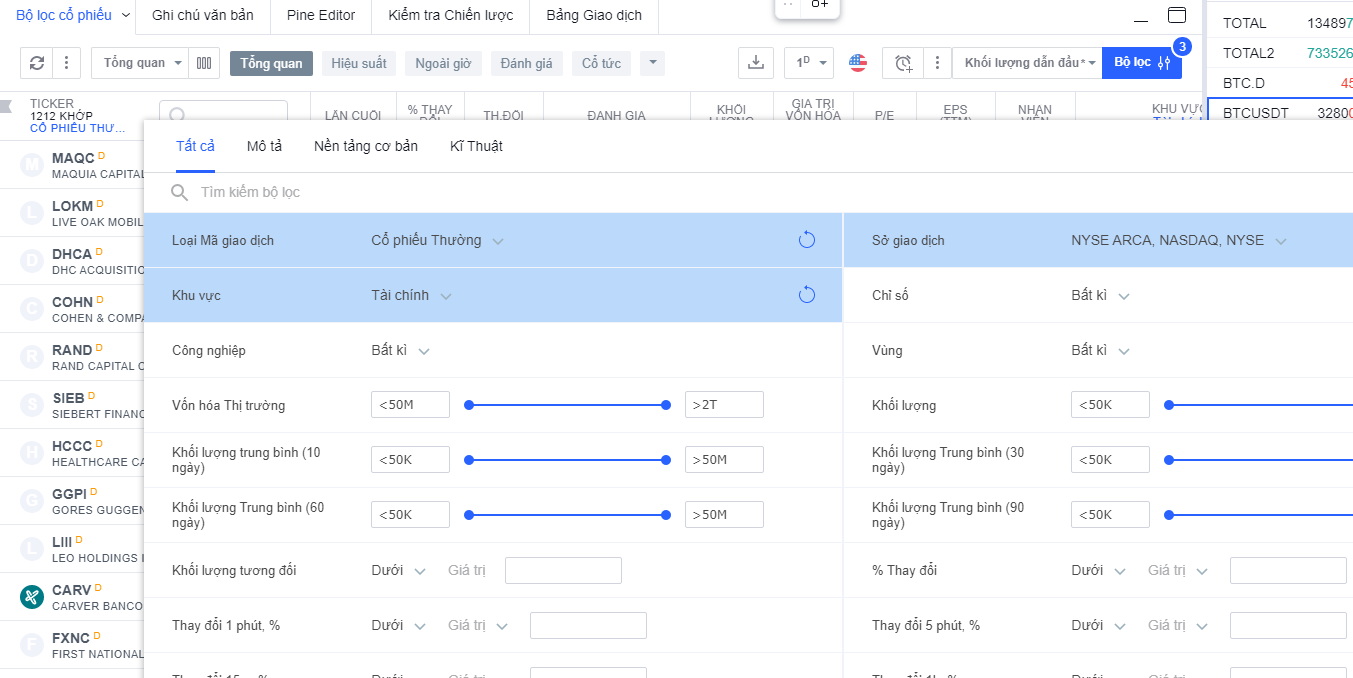
Task: Reset the Loại Mã giao dịch filter
Action: click(807, 240)
